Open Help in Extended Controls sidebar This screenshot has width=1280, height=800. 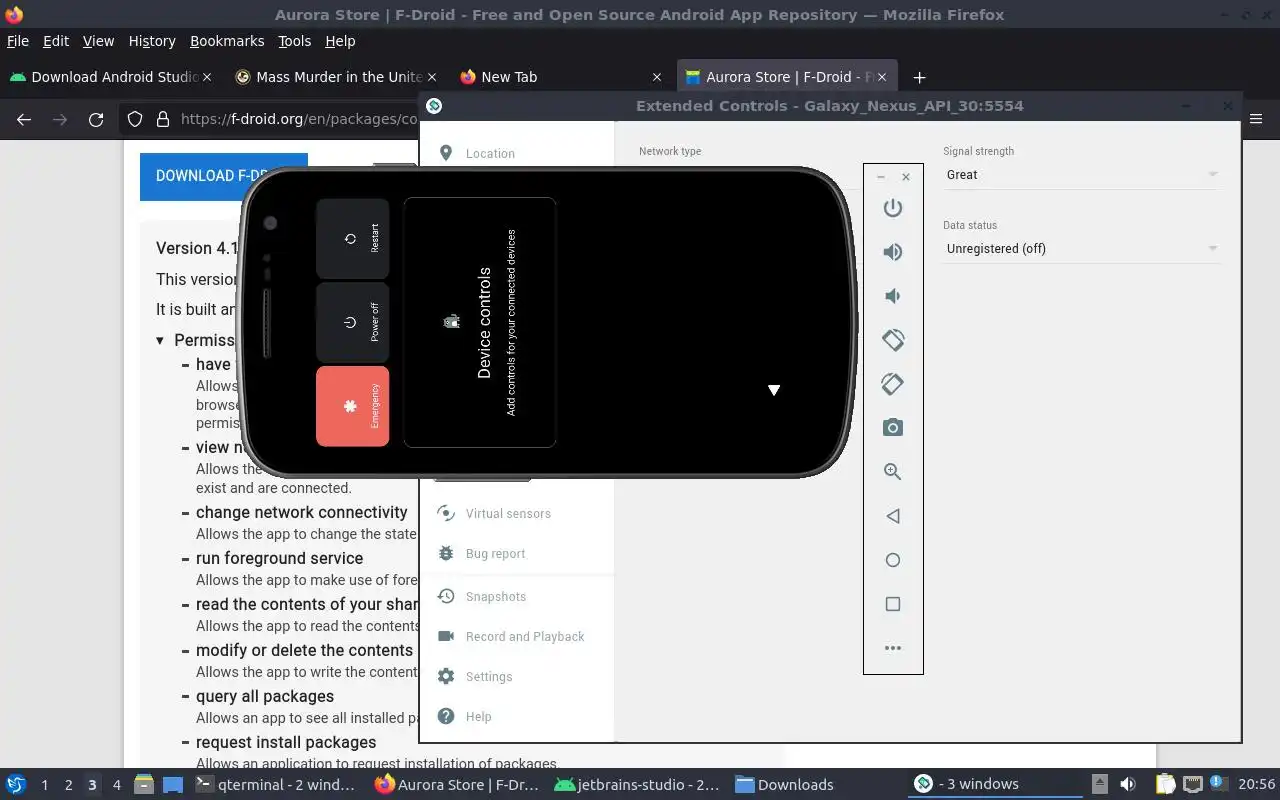coord(478,717)
